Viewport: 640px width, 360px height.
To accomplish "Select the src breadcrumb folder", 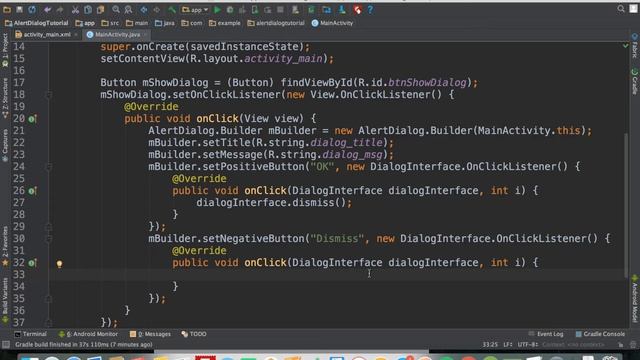I will click(x=110, y=23).
